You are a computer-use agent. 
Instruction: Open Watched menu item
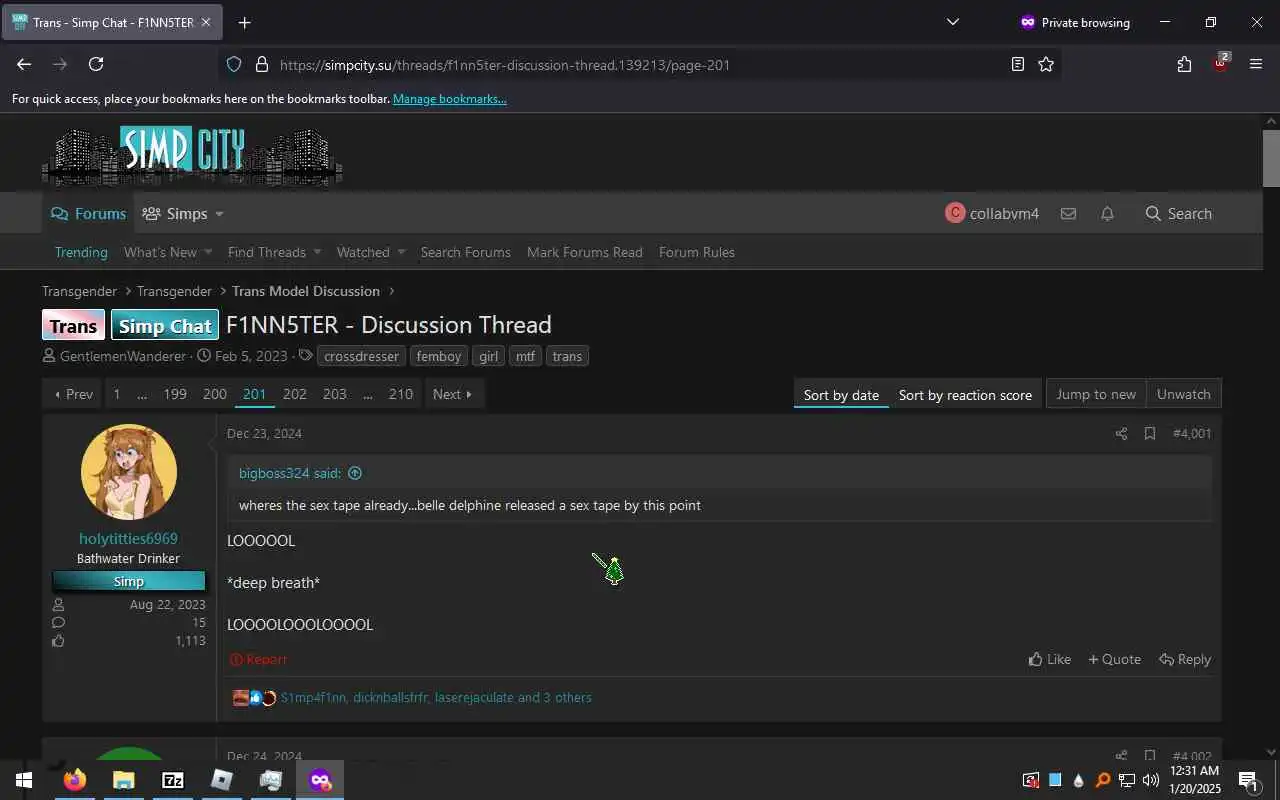click(x=363, y=252)
